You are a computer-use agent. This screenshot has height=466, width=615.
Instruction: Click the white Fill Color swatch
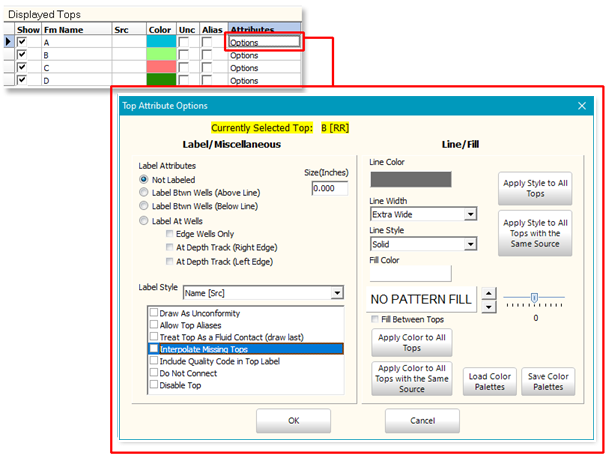click(x=410, y=273)
